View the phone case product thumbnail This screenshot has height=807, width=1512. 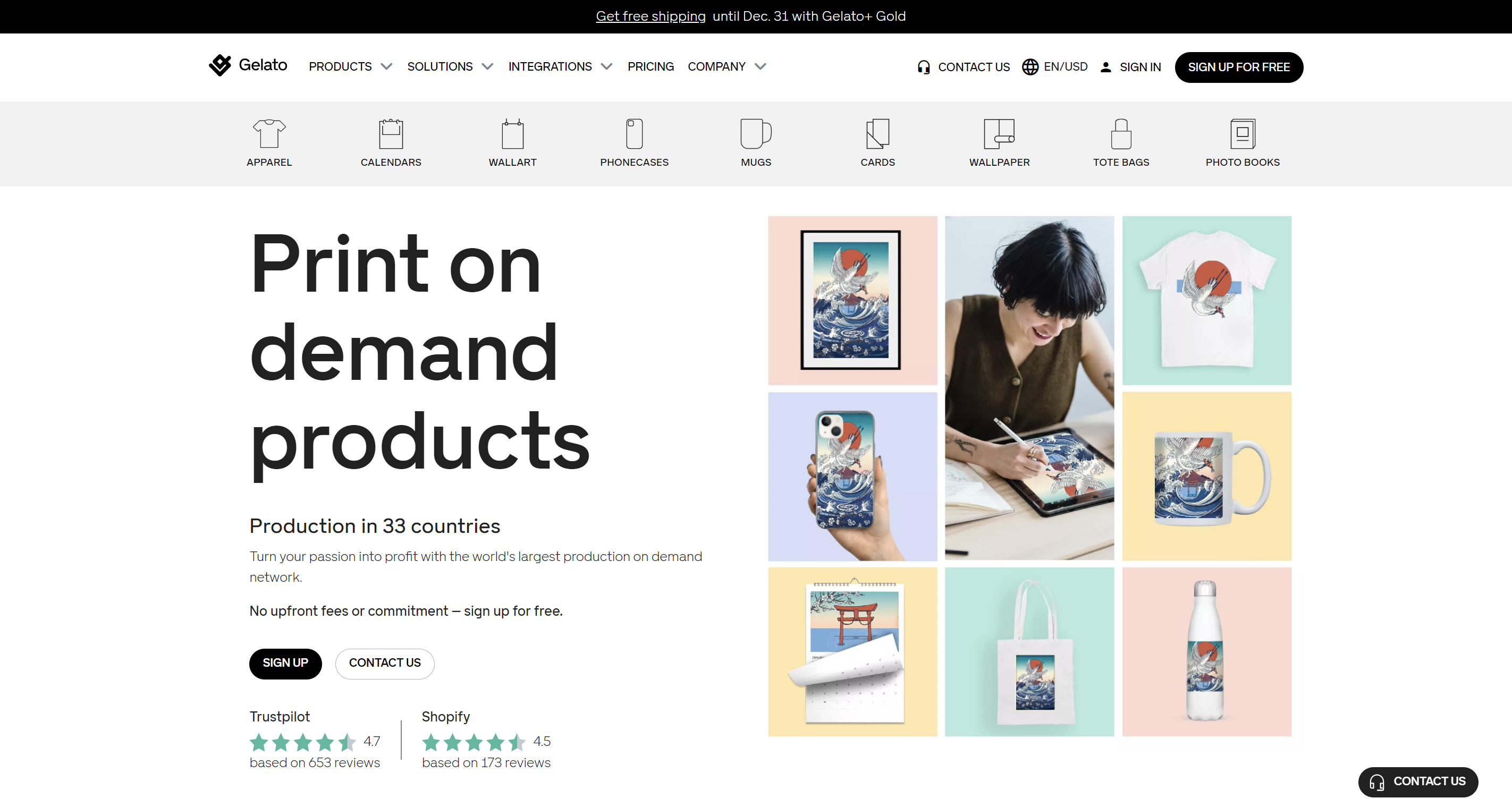(x=852, y=476)
